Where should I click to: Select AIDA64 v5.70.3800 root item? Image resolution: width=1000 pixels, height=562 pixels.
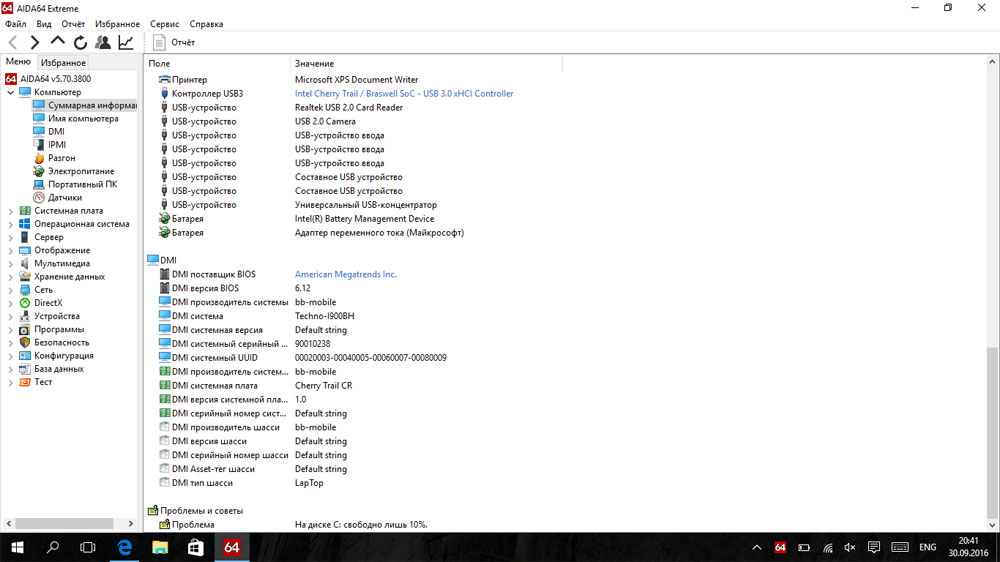pyautogui.click(x=48, y=79)
